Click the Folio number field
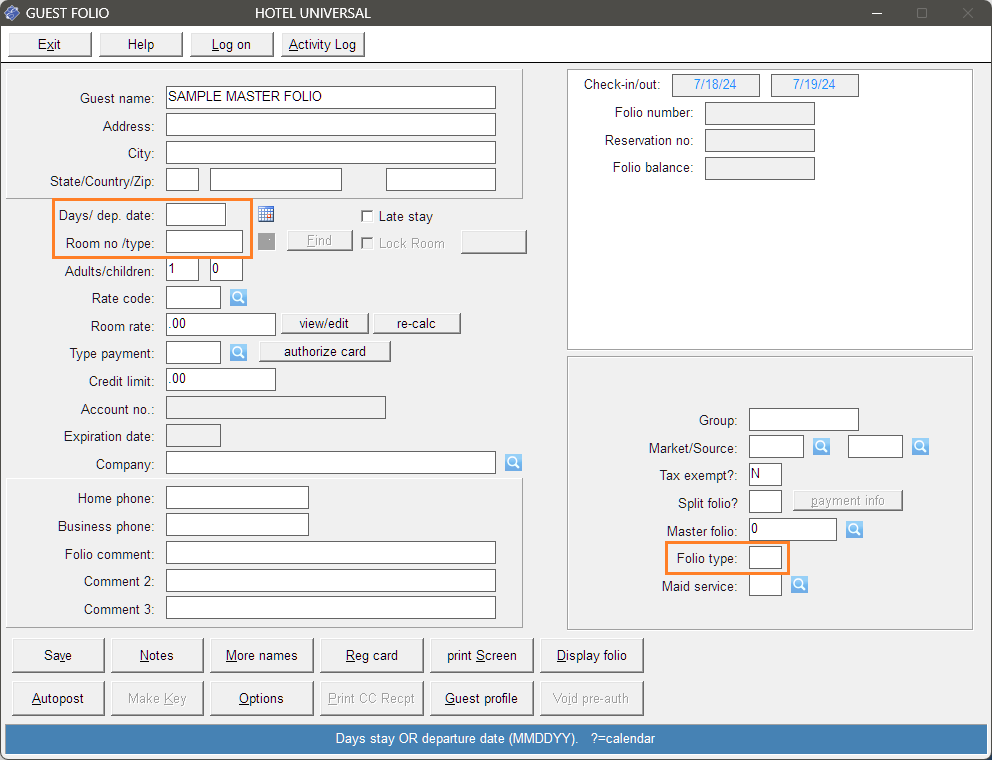 760,114
